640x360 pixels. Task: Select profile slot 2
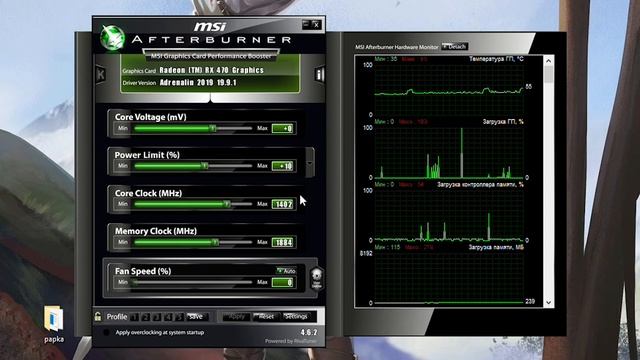[146, 317]
